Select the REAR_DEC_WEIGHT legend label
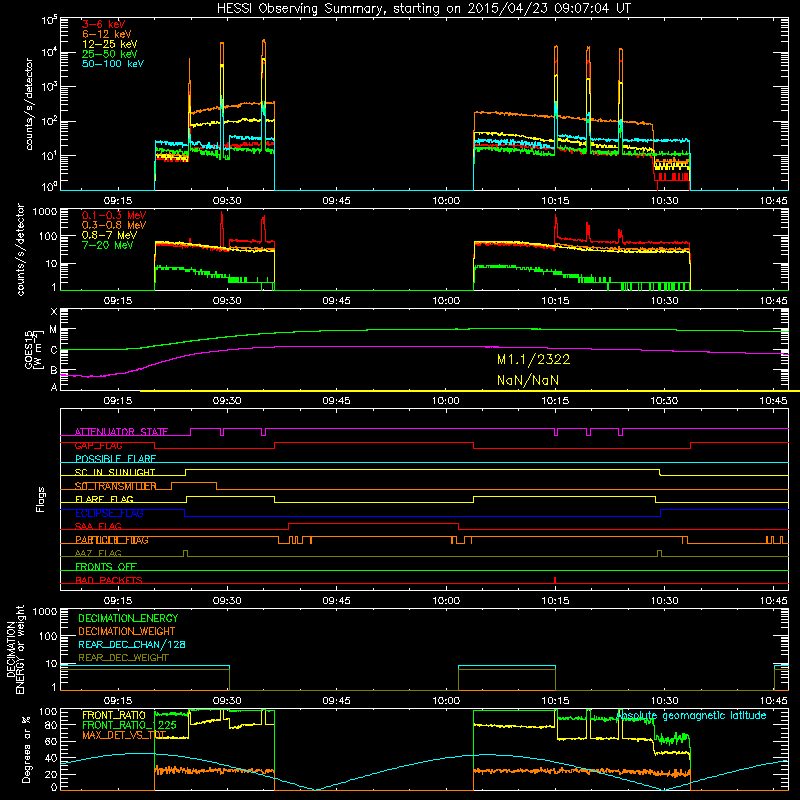The height and width of the screenshot is (800, 800). [x=123, y=658]
